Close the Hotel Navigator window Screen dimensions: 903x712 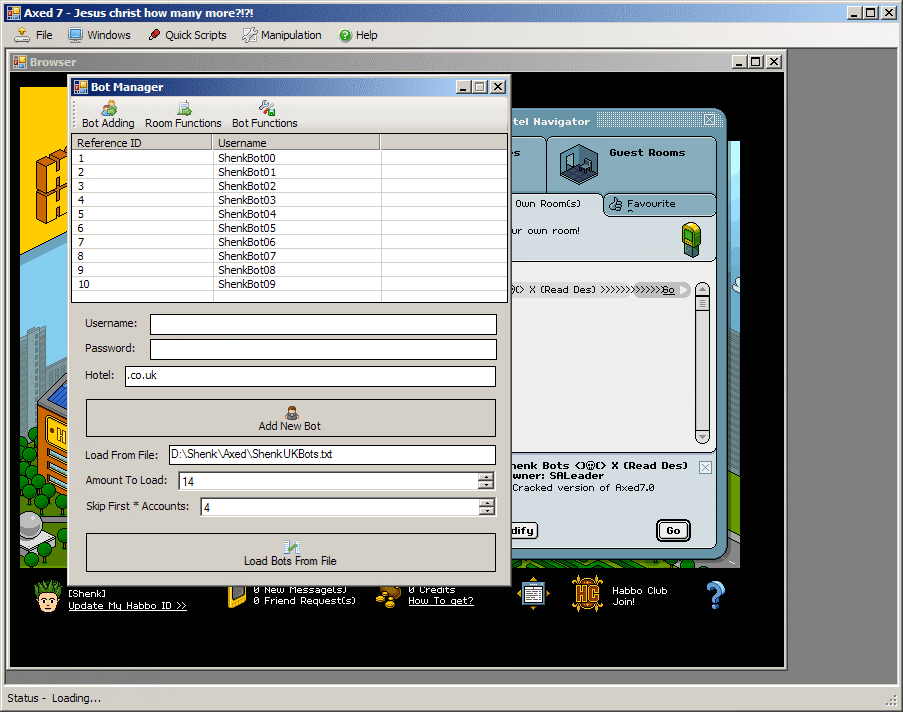(x=710, y=119)
